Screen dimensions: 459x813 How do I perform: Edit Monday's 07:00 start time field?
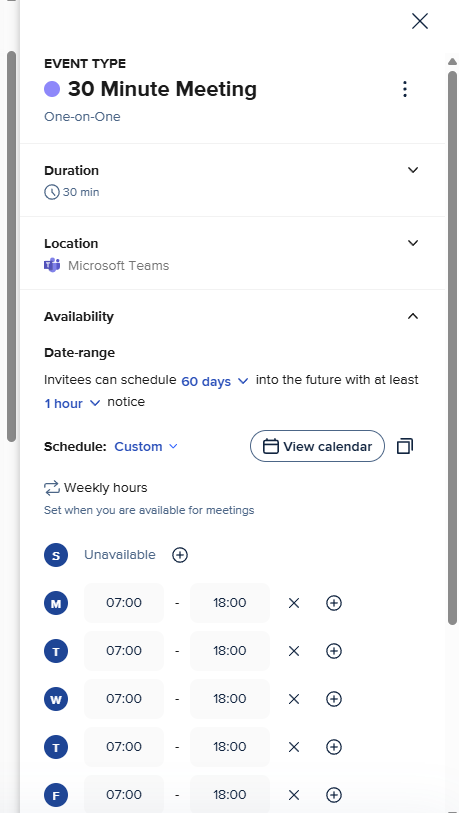[124, 603]
